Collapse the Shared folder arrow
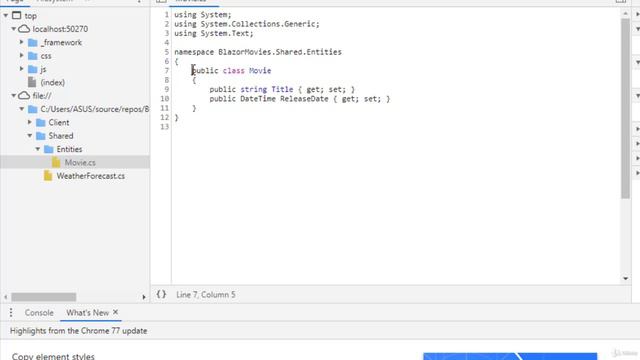 (x=30, y=136)
